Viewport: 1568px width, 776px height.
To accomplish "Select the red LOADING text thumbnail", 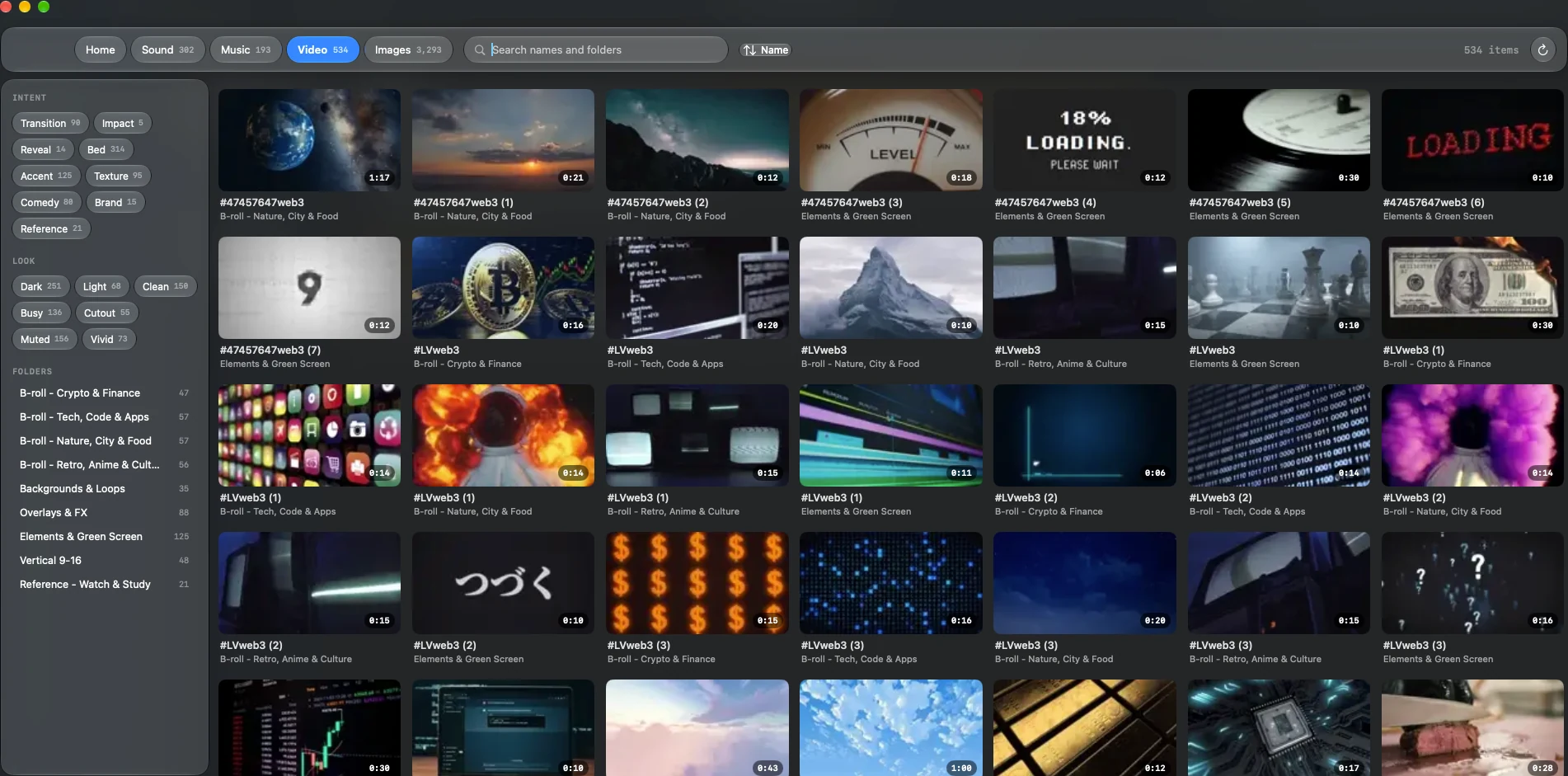I will 1472,140.
